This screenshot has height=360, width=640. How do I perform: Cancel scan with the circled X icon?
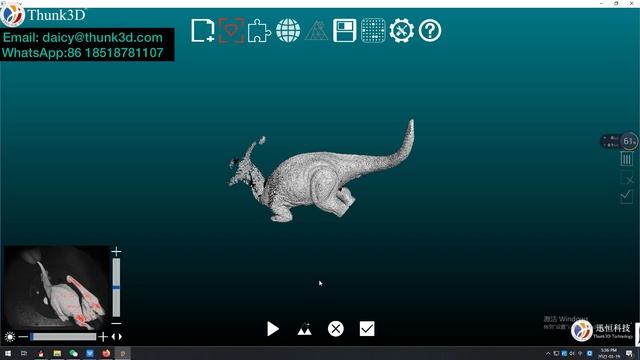point(336,329)
